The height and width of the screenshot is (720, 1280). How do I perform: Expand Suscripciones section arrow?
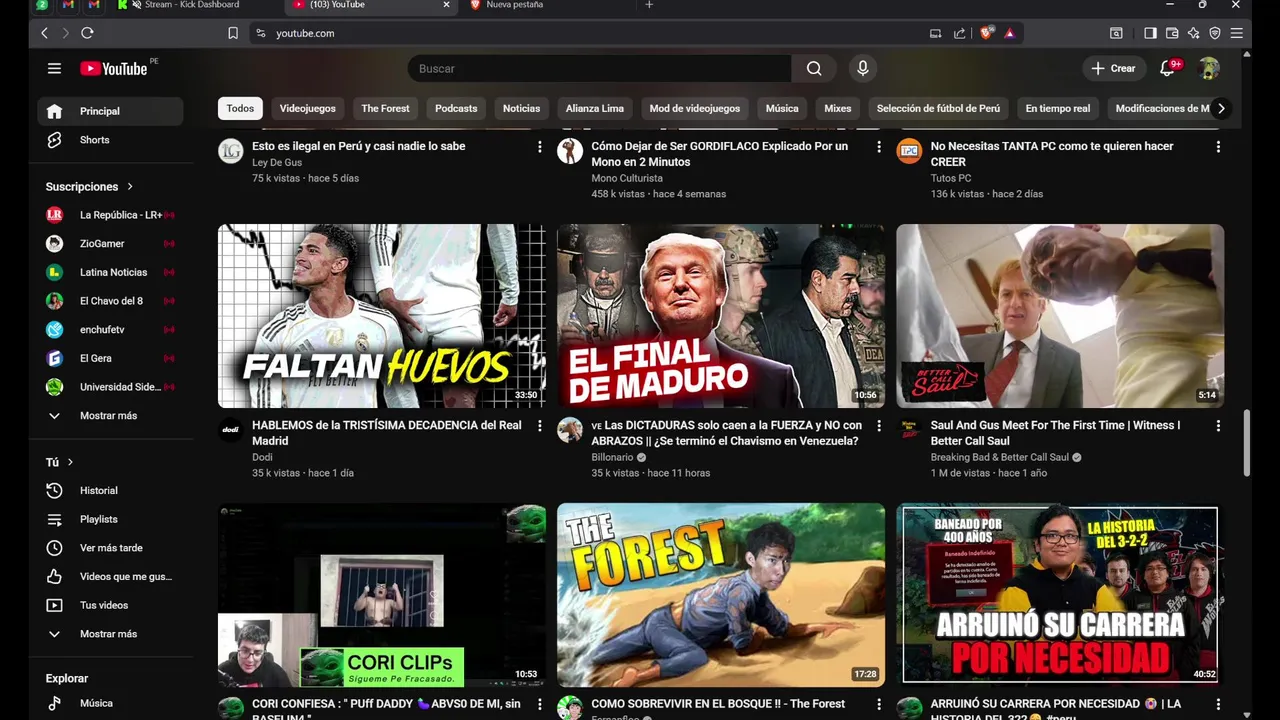point(130,187)
